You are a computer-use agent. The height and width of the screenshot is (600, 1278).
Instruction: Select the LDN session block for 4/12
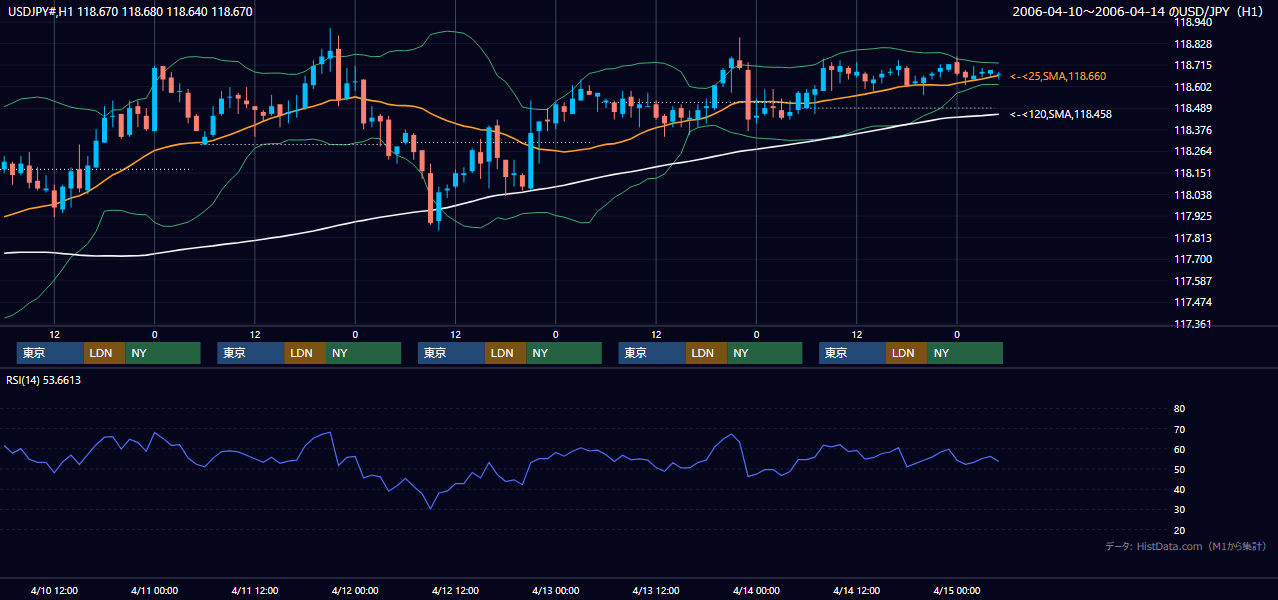pyautogui.click(x=505, y=353)
